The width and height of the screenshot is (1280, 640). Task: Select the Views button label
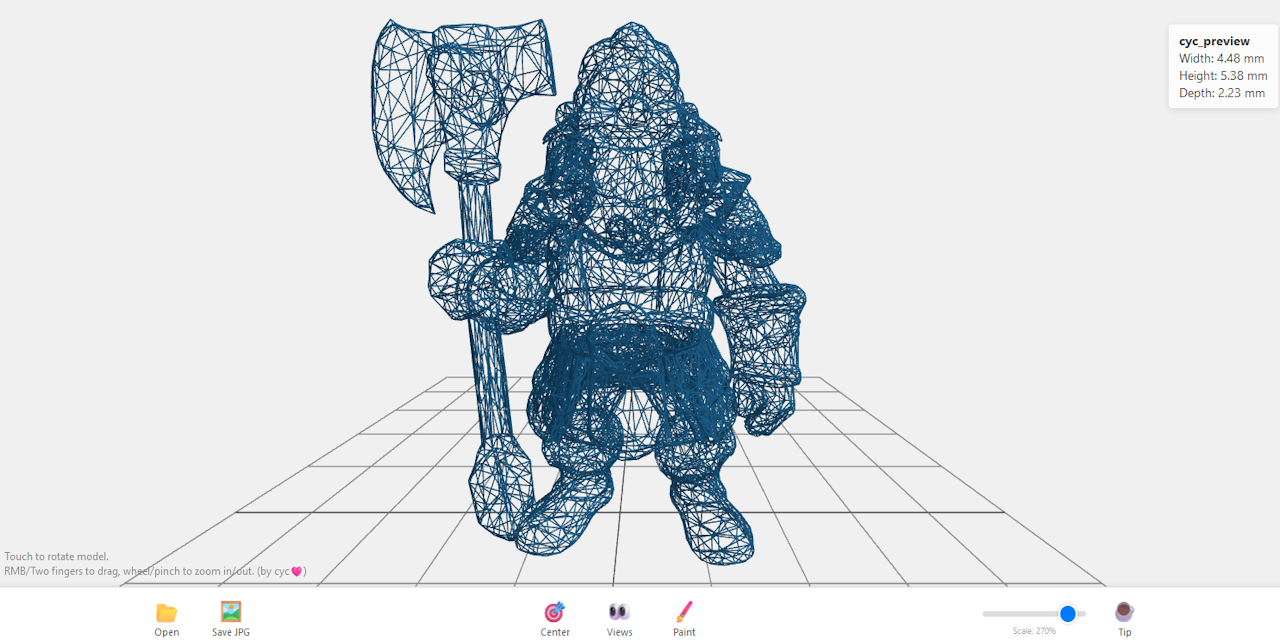tap(619, 632)
